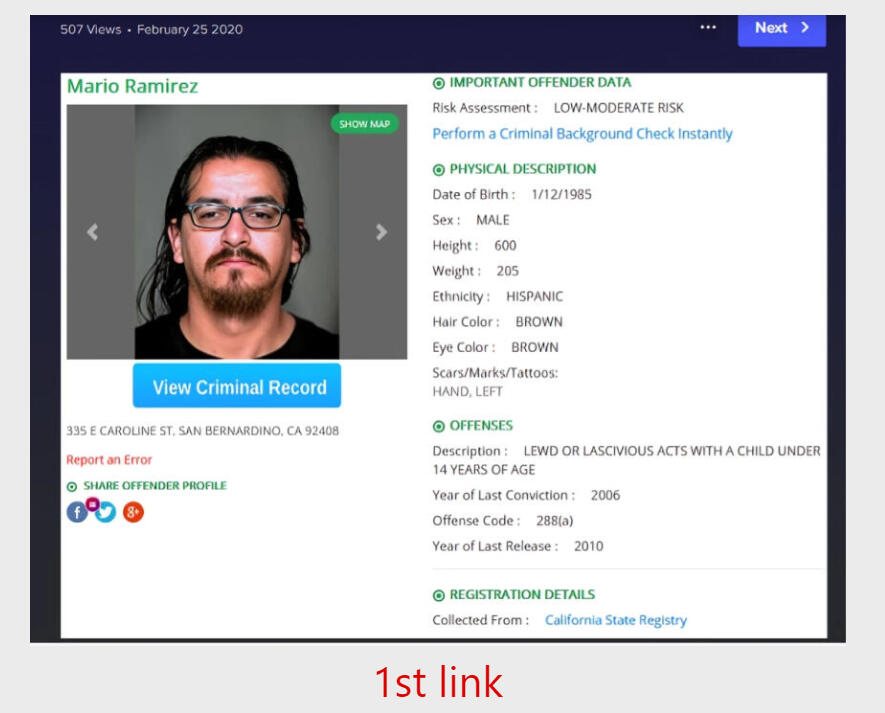Click the Report an Error link
The width and height of the screenshot is (885, 713).
pyautogui.click(x=109, y=460)
